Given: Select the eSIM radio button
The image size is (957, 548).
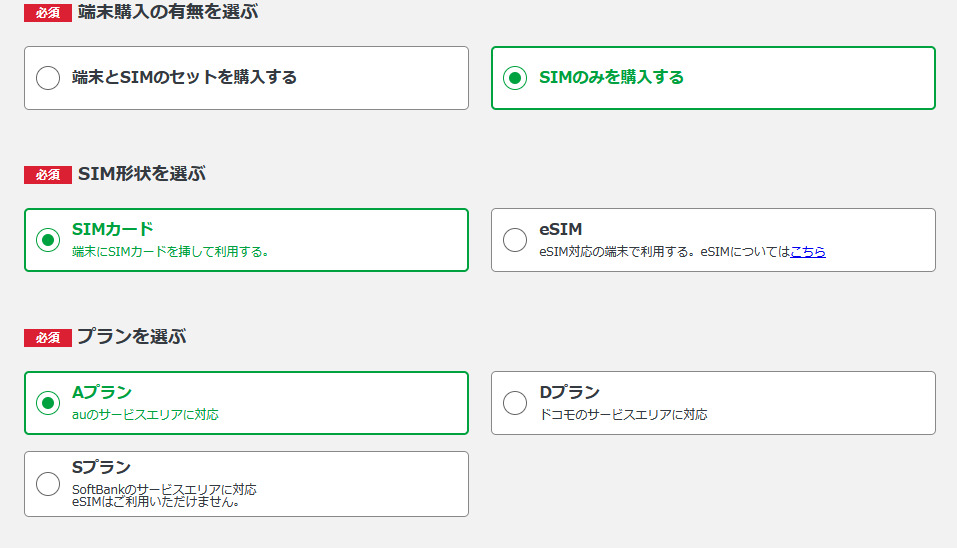Looking at the screenshot, I should point(515,240).
